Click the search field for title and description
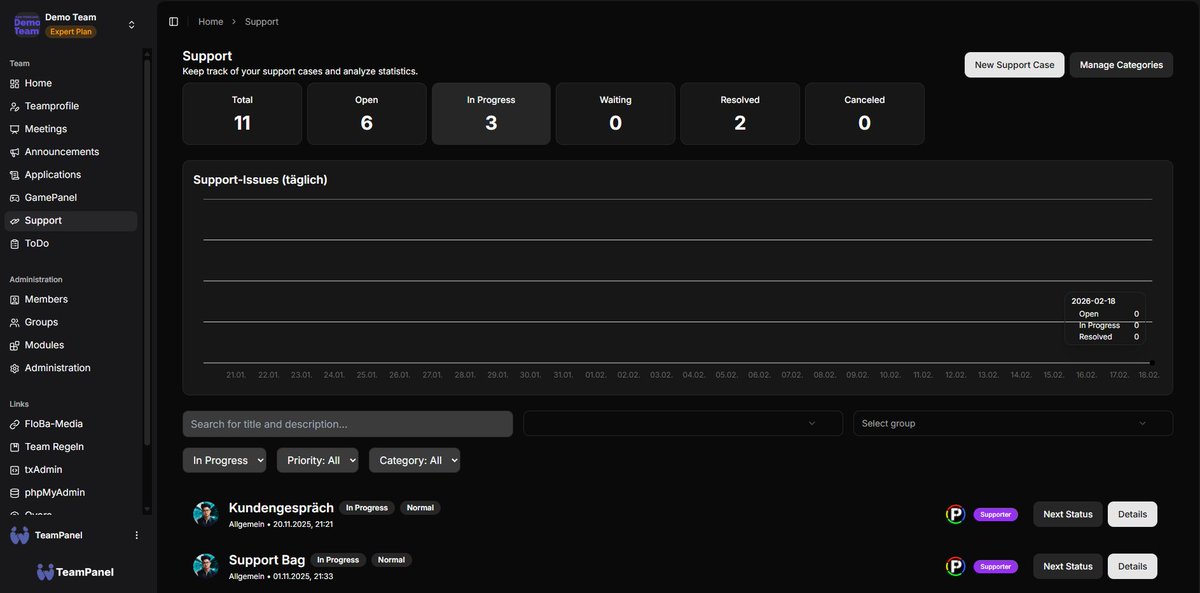This screenshot has height=593, width=1200. tap(346, 423)
